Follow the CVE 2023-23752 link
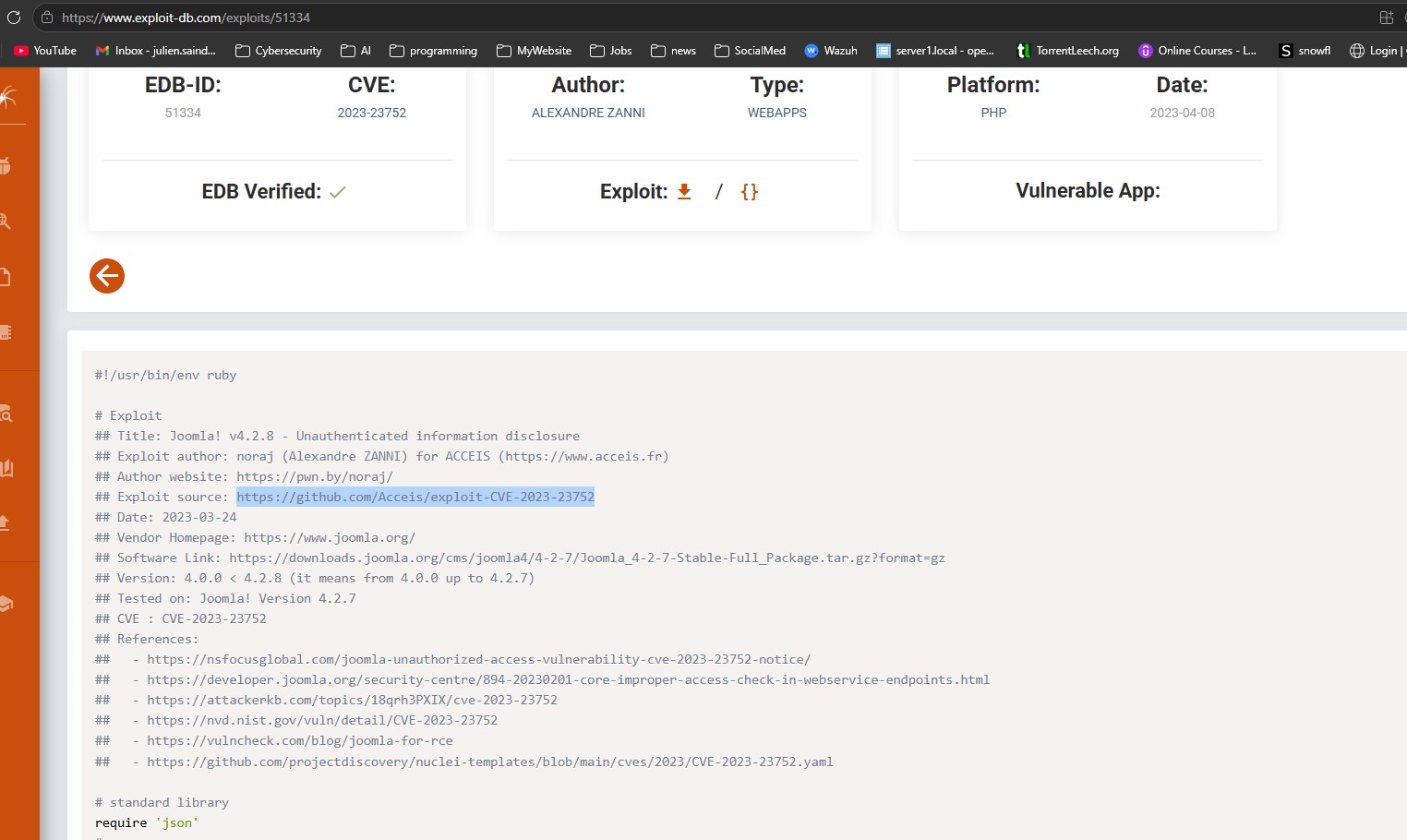Image resolution: width=1407 pixels, height=840 pixels. click(x=371, y=113)
